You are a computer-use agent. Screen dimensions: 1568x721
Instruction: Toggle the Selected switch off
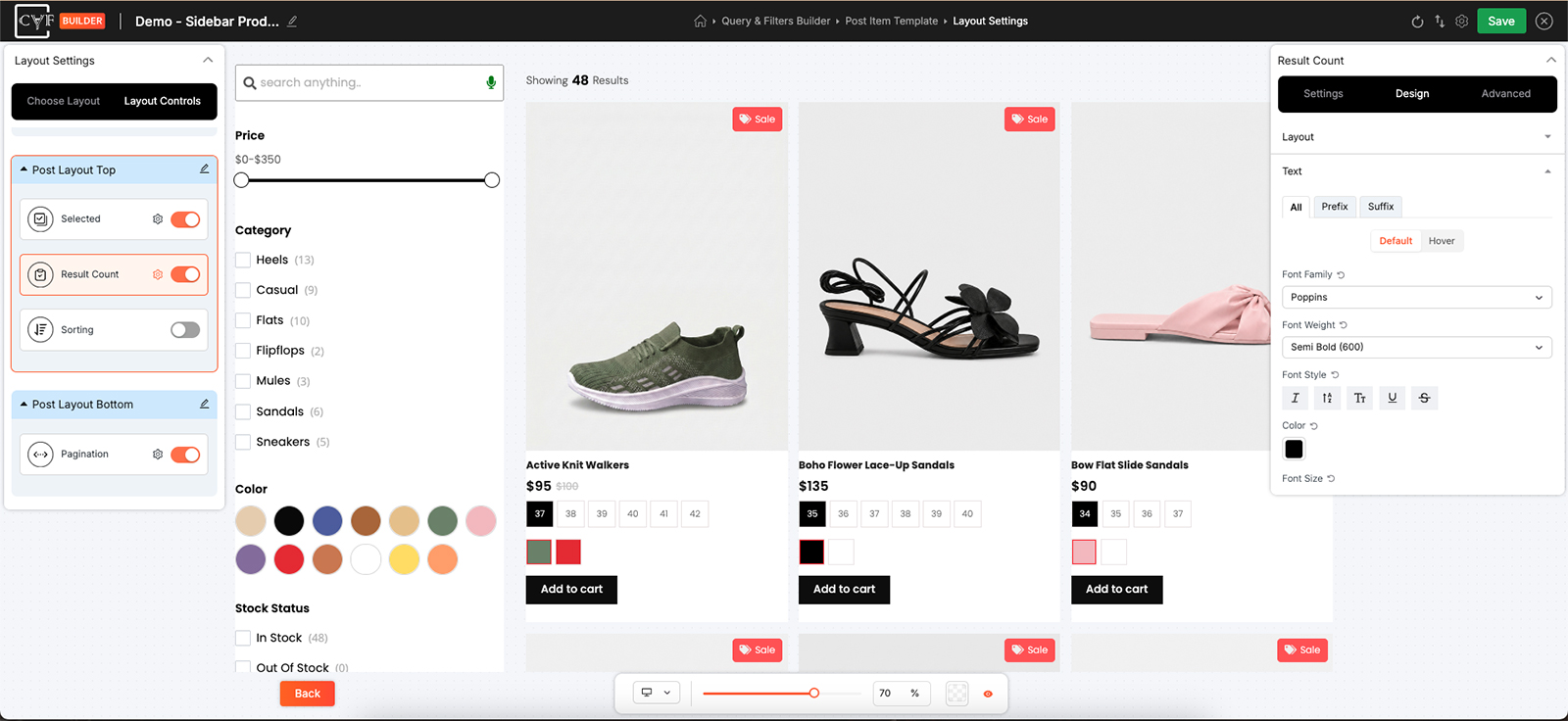tap(185, 219)
